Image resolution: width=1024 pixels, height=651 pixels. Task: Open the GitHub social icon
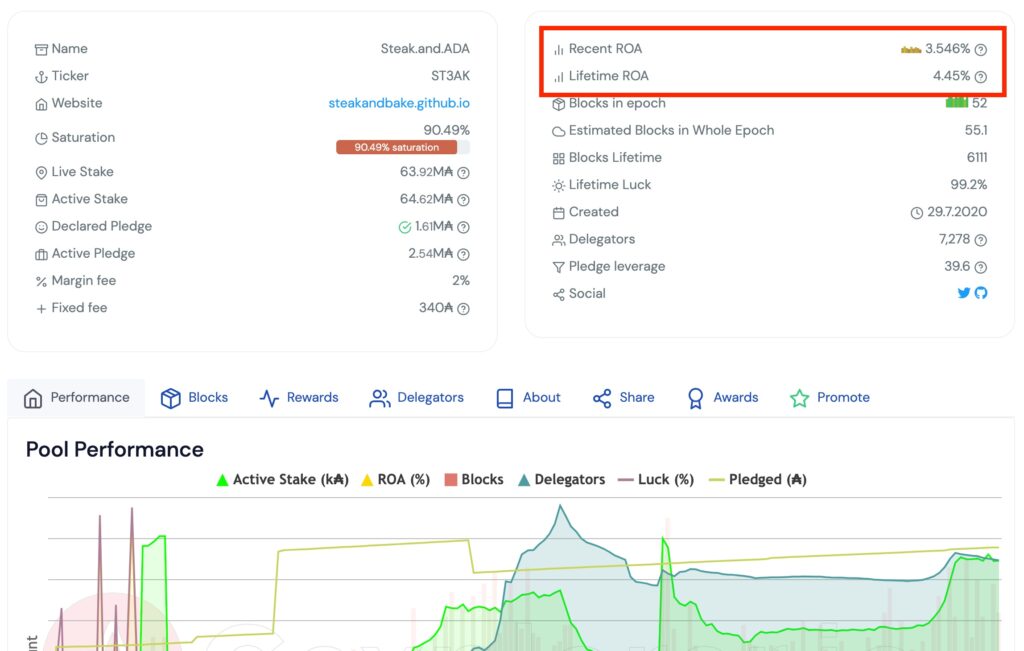[981, 294]
